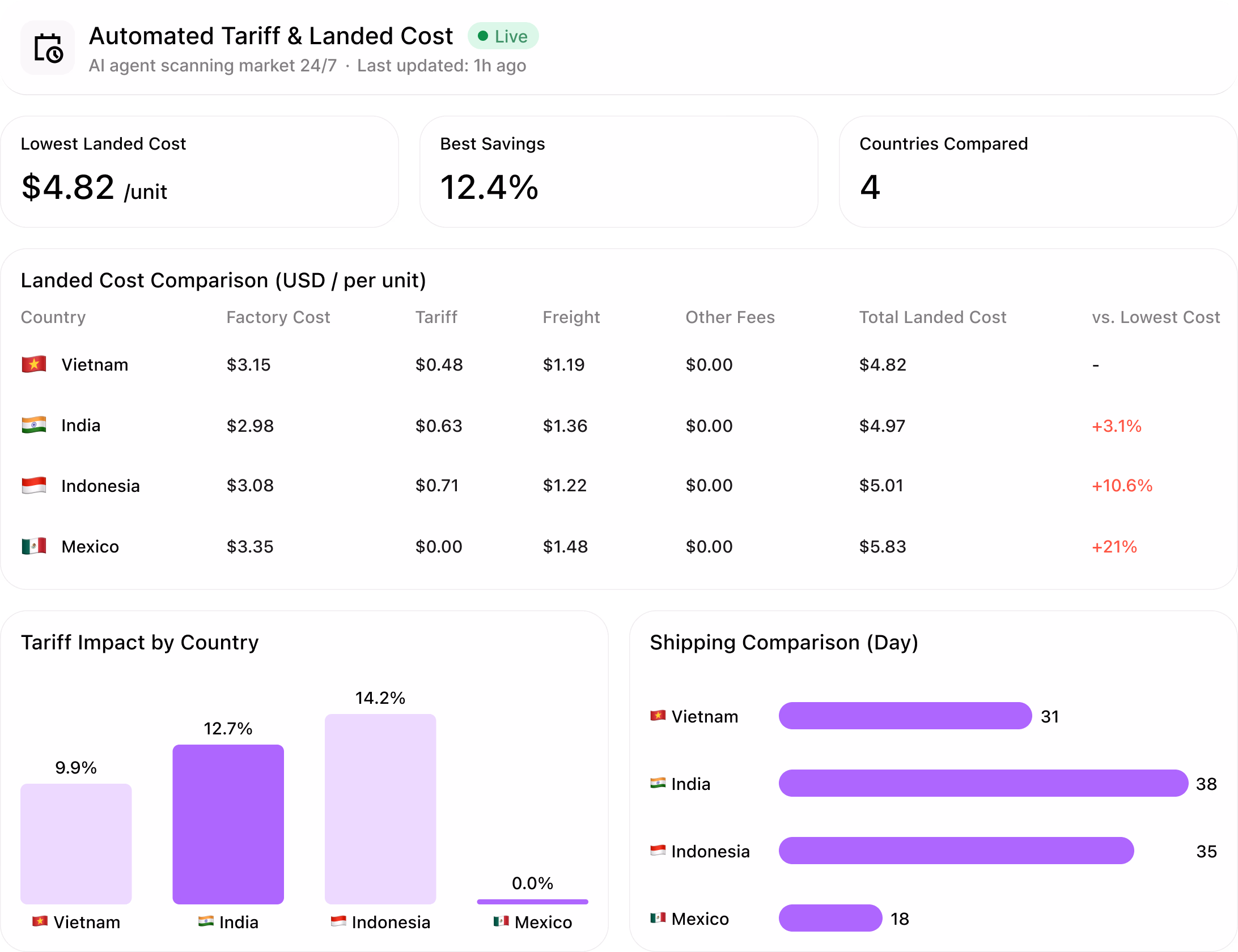This screenshot has height=952, width=1238.
Task: Click the calendar clock icon in header
Action: pyautogui.click(x=48, y=48)
